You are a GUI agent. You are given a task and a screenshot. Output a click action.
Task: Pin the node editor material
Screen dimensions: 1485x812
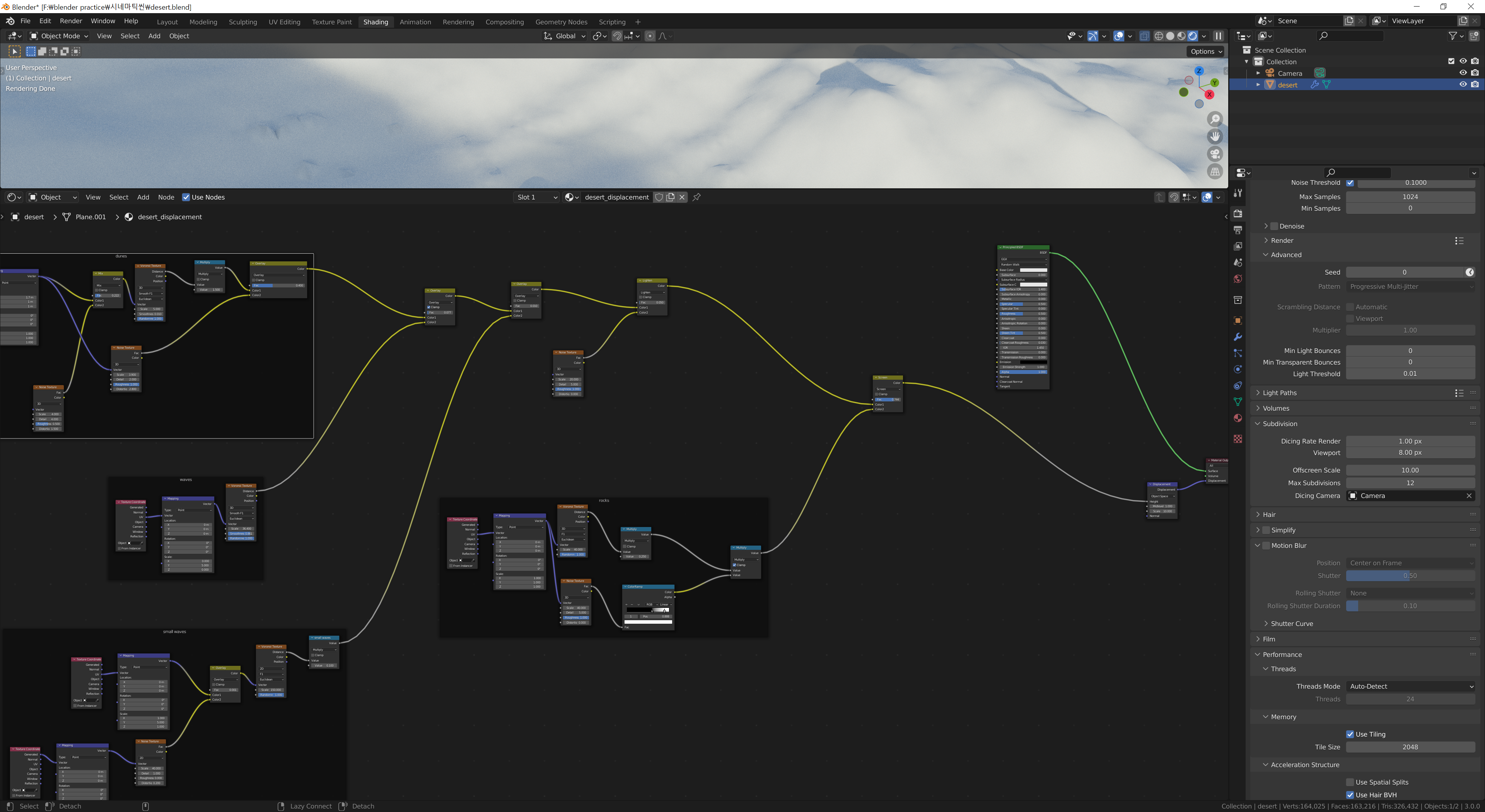click(696, 197)
